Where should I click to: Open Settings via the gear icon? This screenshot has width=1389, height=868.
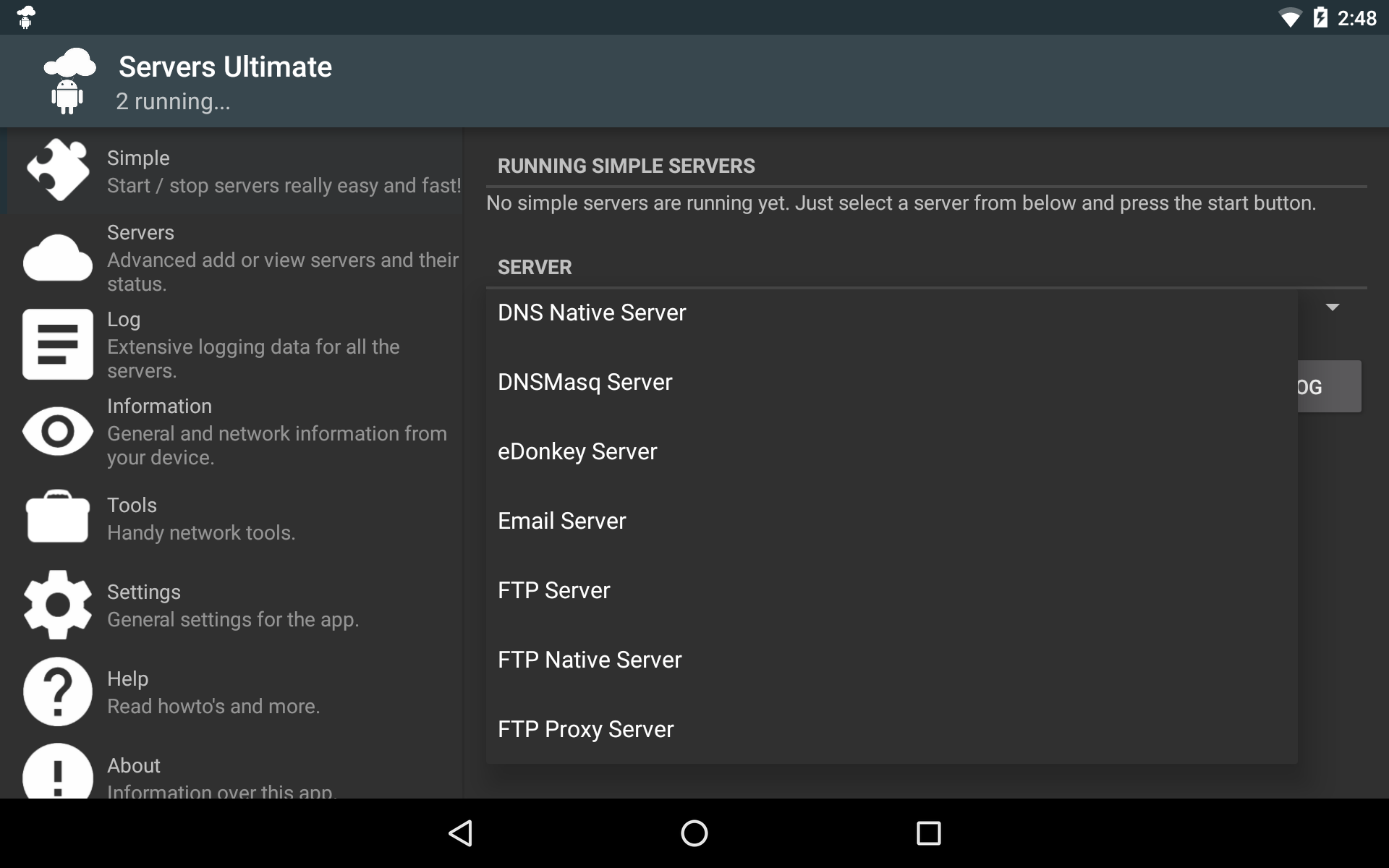[x=58, y=605]
